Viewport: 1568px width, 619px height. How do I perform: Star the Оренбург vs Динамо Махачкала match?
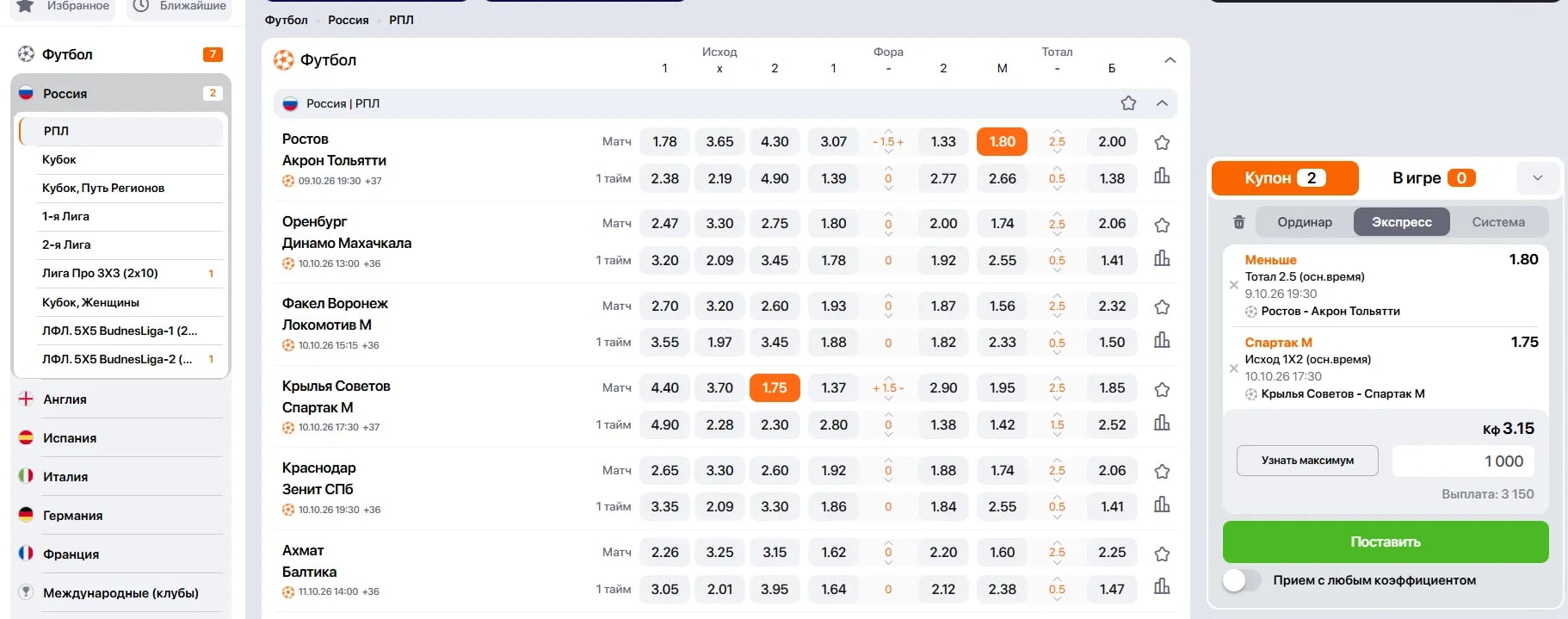click(x=1162, y=226)
